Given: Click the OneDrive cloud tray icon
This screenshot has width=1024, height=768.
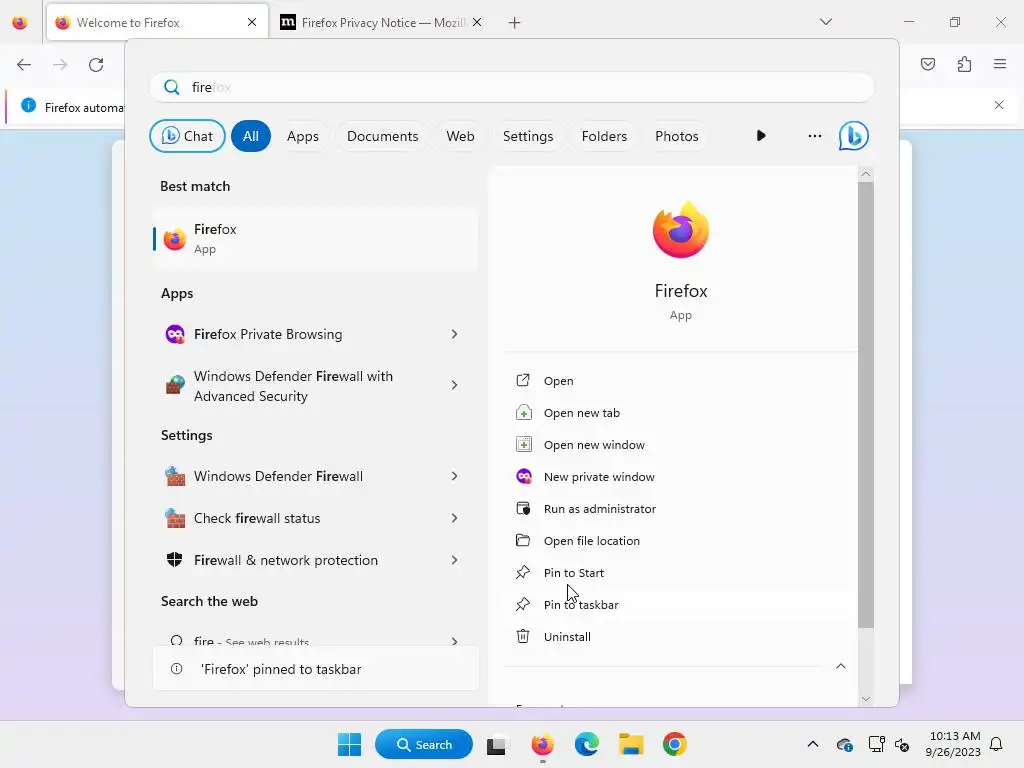Looking at the screenshot, I should click(844, 744).
